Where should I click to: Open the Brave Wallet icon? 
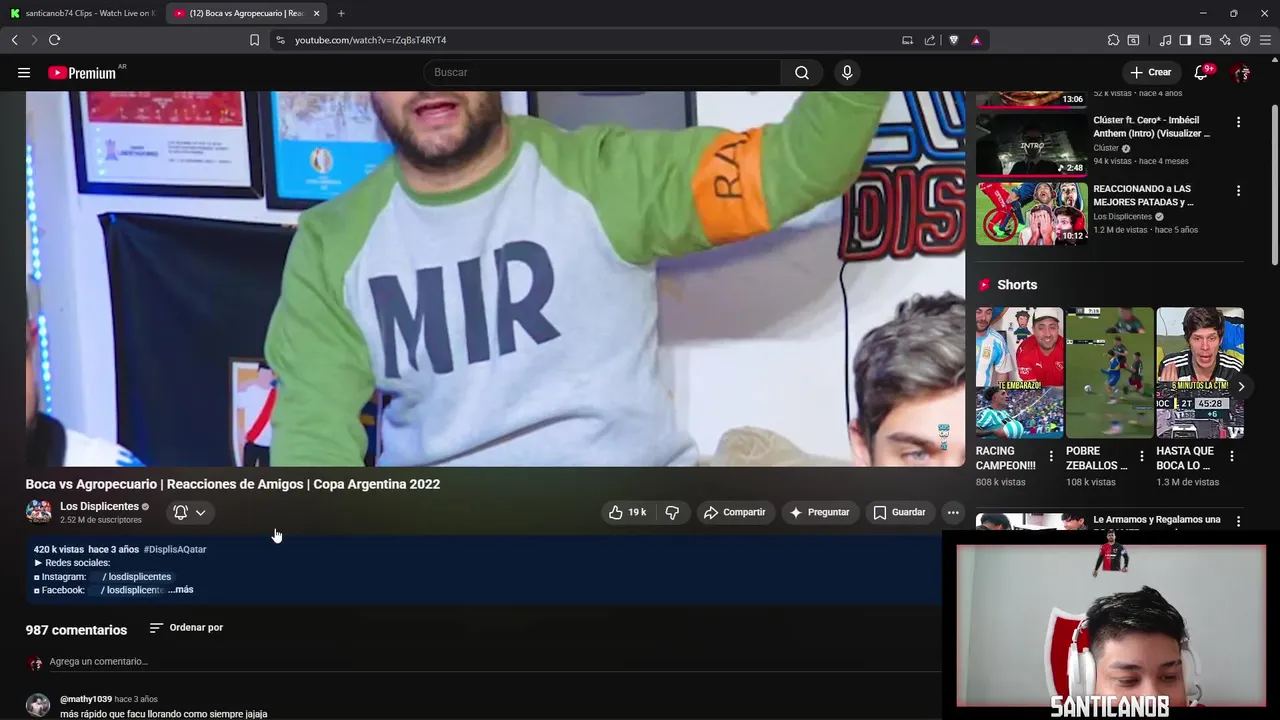(1205, 40)
